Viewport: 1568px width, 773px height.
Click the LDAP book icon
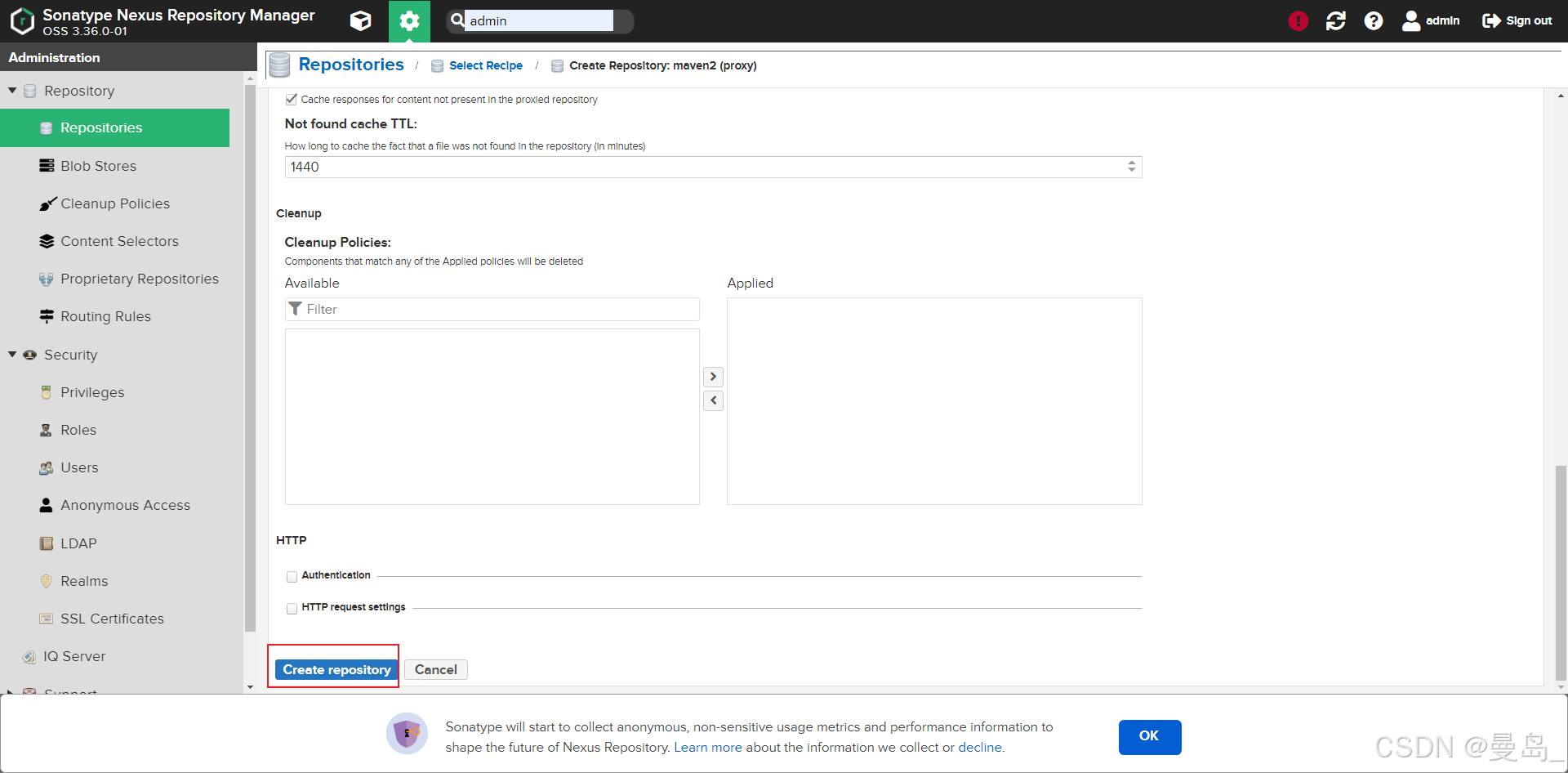pos(47,543)
